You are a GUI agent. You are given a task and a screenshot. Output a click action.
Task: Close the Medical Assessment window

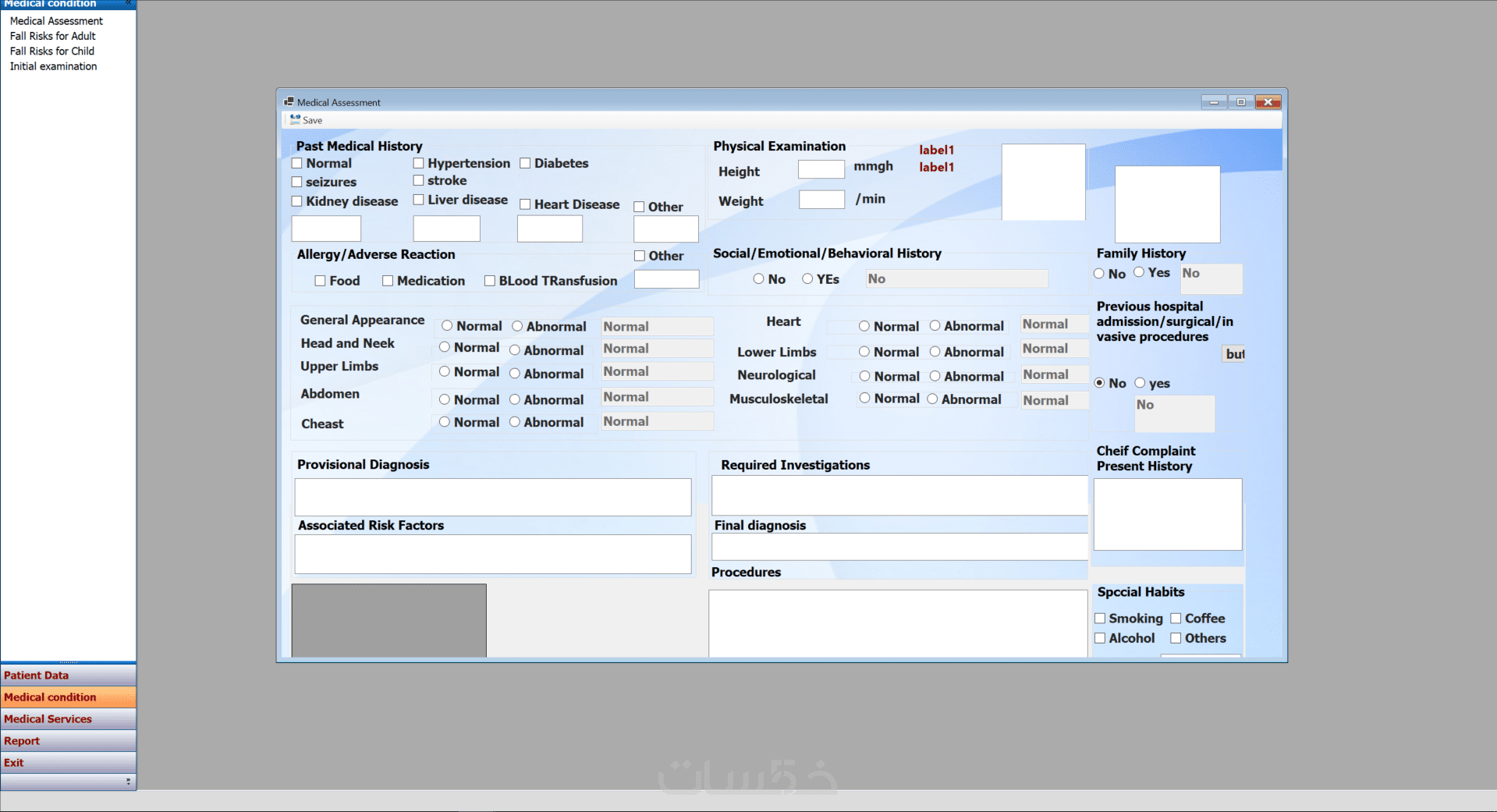tap(1268, 102)
